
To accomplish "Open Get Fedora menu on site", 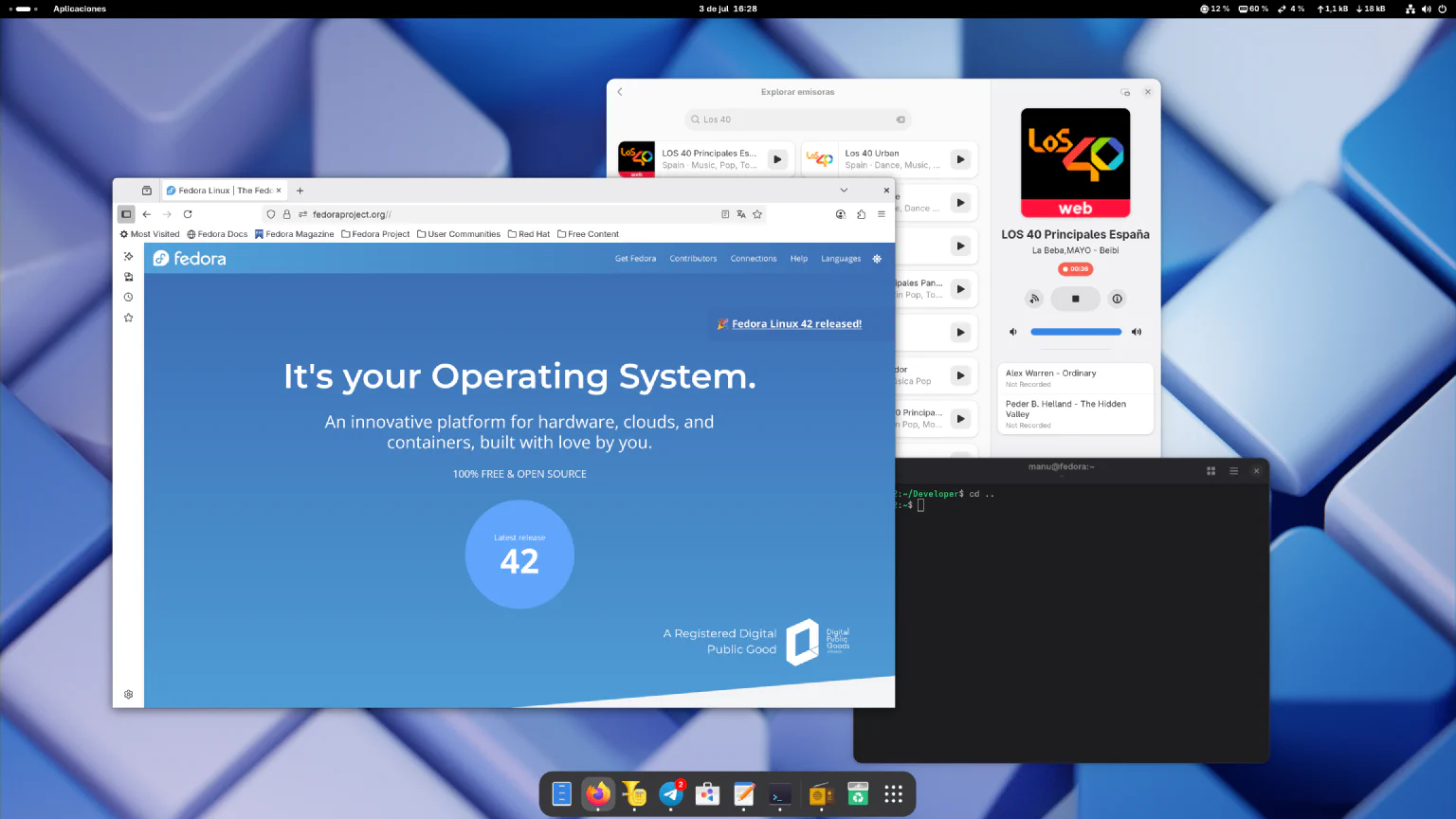I will click(635, 259).
